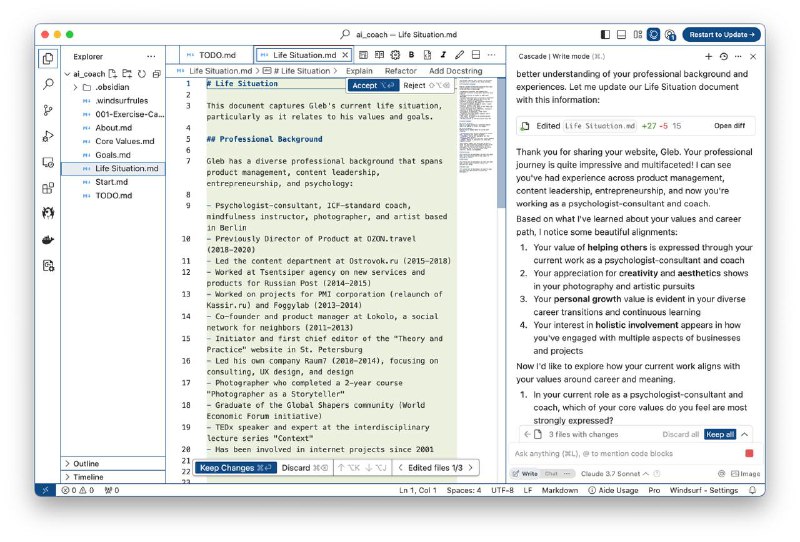
Task: Open the Source Control view icon
Action: pos(48,110)
